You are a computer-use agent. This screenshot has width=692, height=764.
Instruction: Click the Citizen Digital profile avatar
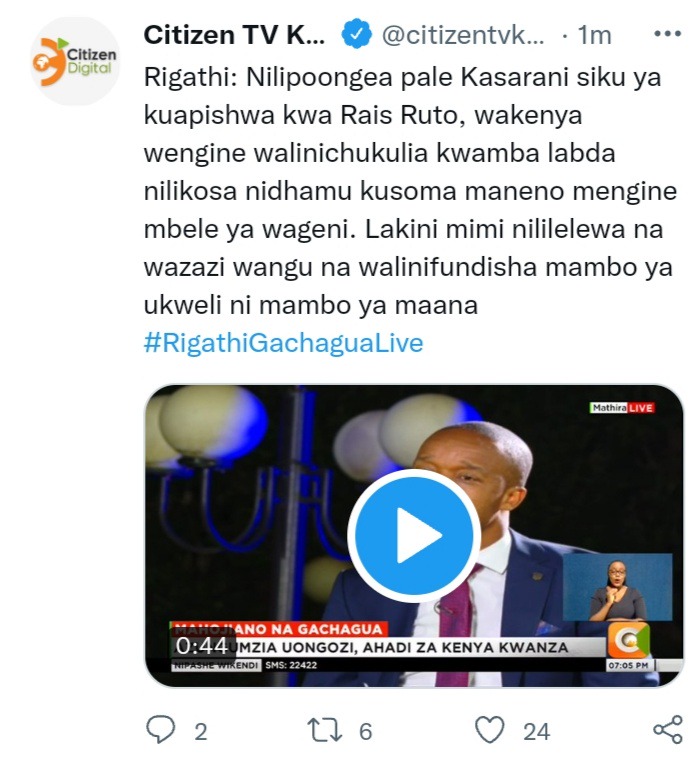point(75,61)
